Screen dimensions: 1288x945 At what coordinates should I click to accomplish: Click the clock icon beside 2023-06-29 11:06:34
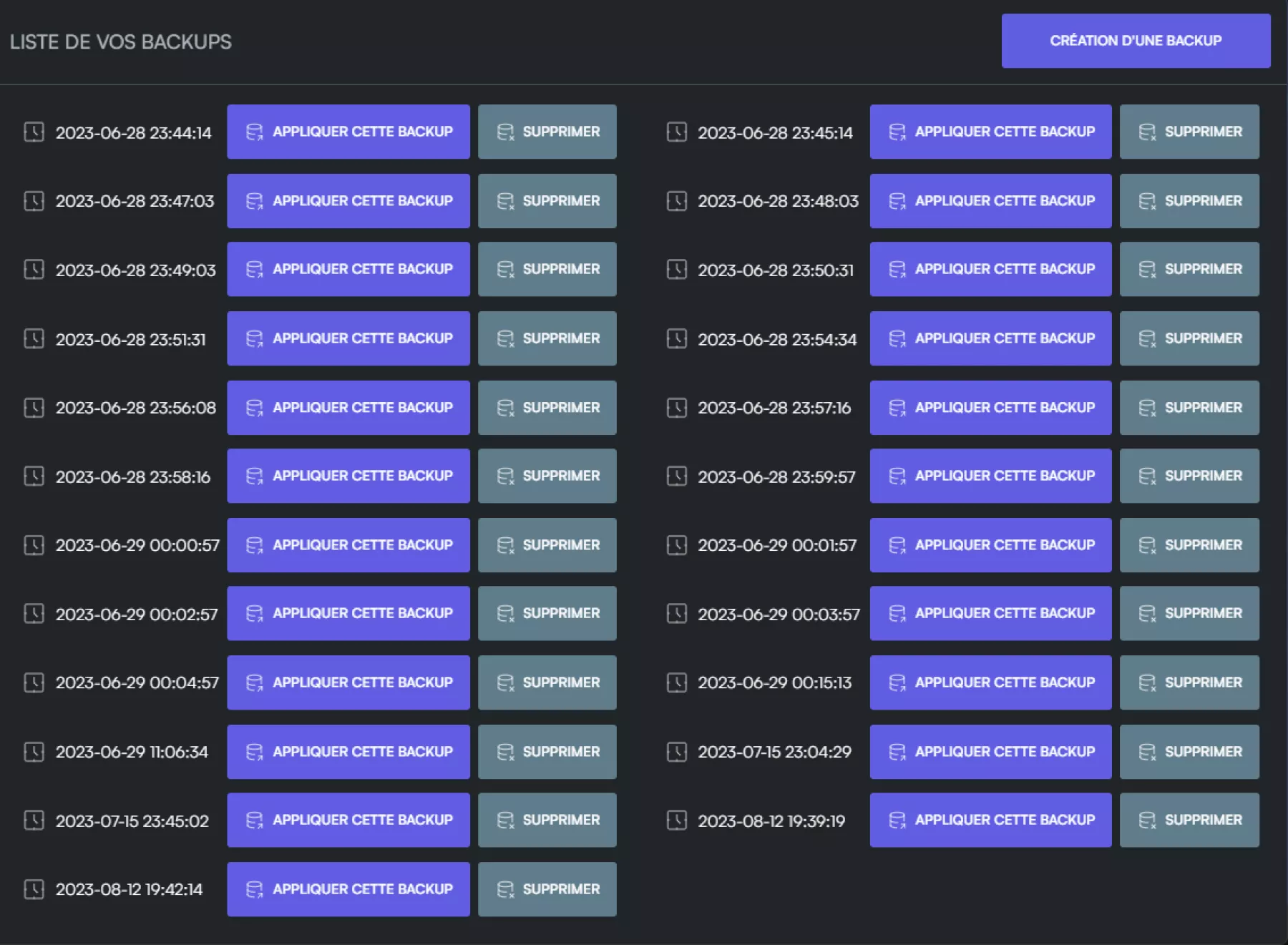coord(34,752)
